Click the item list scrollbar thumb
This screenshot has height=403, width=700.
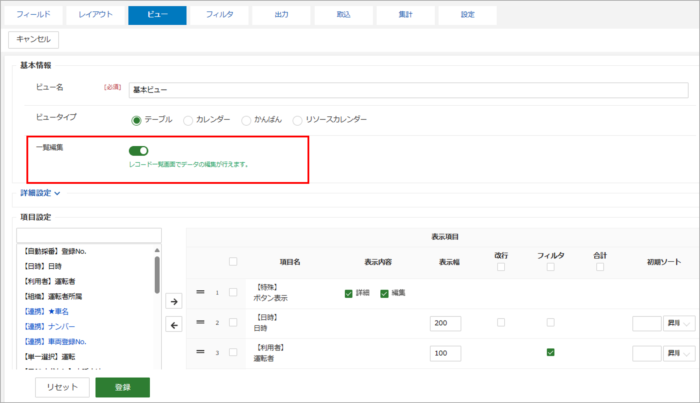coord(157,274)
